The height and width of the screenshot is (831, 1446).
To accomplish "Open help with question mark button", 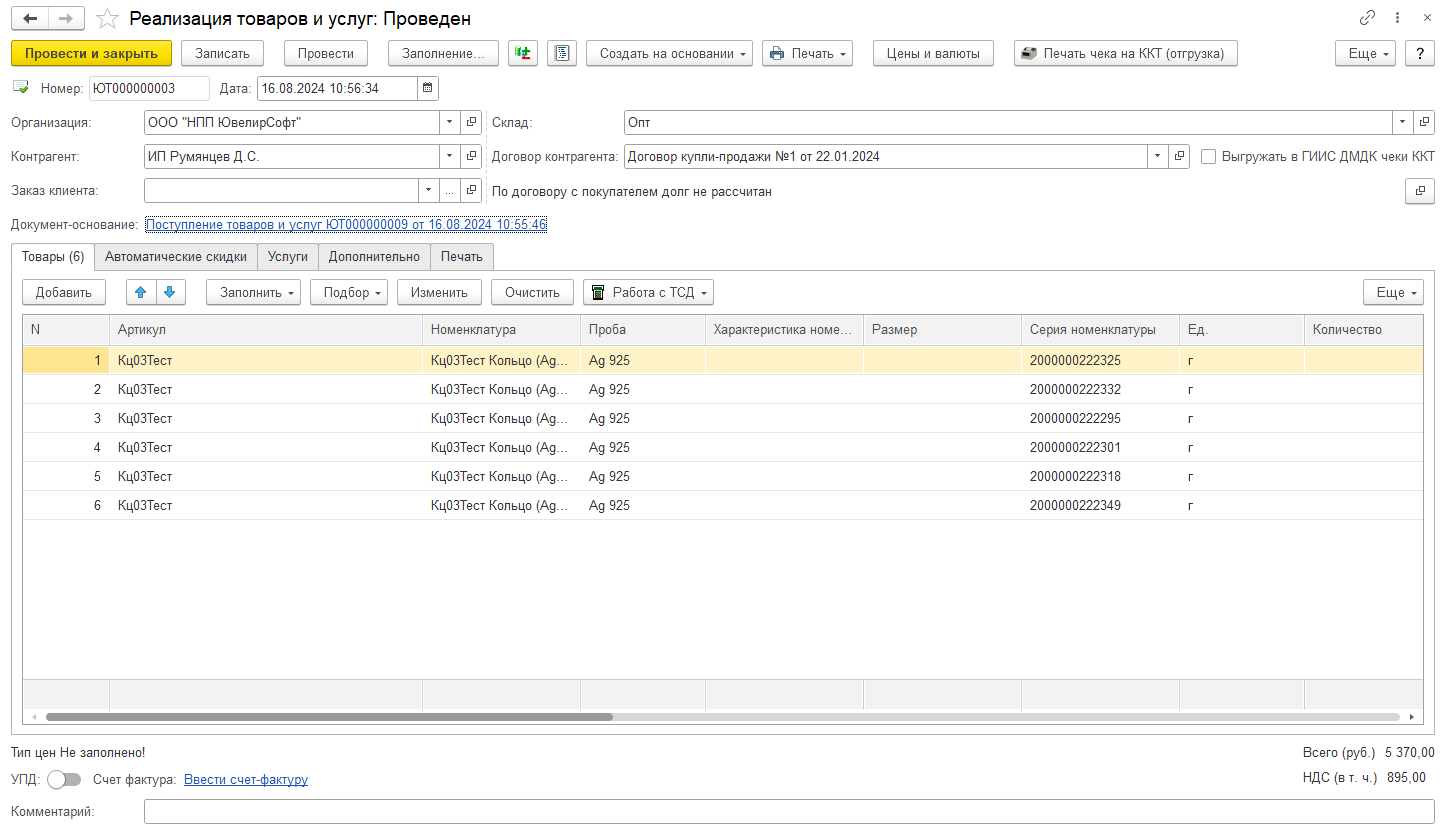I will [x=1420, y=54].
